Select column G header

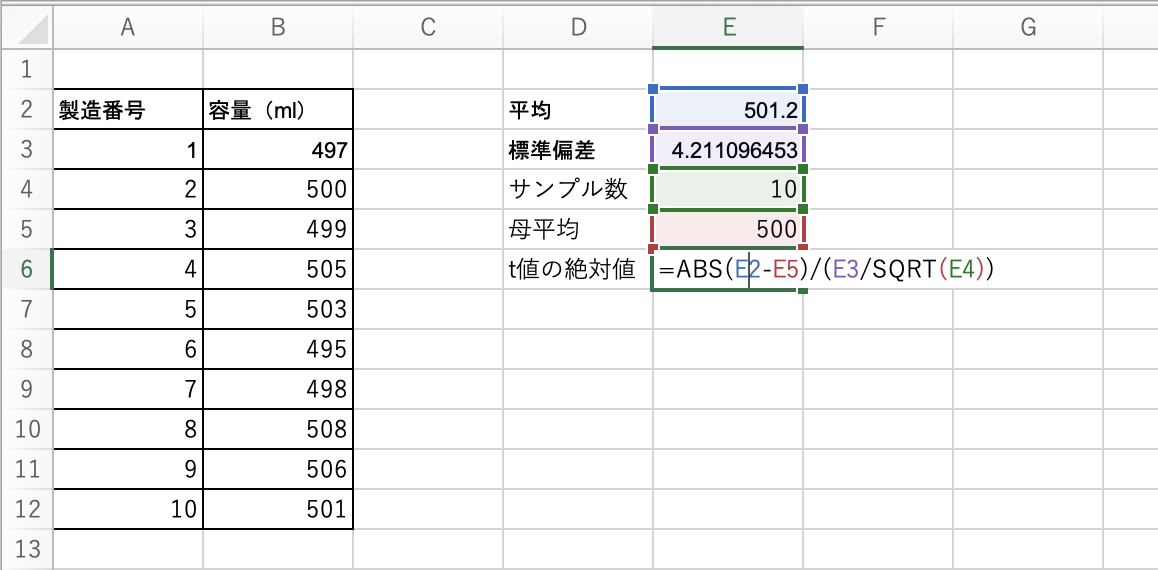(1028, 28)
